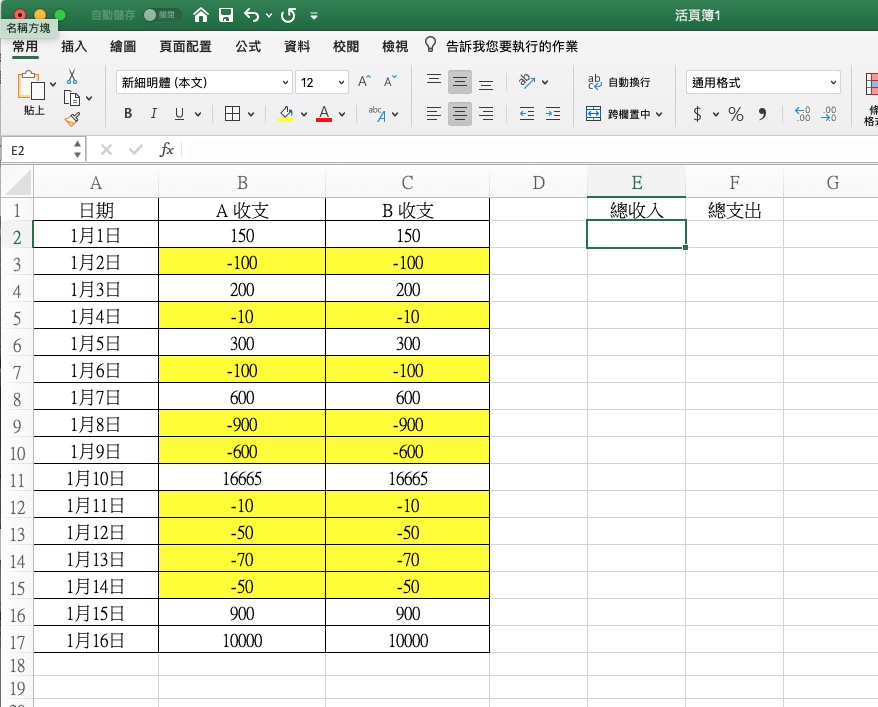Switch to the 插入 ribbon tab
The image size is (878, 707).
pyautogui.click(x=74, y=47)
